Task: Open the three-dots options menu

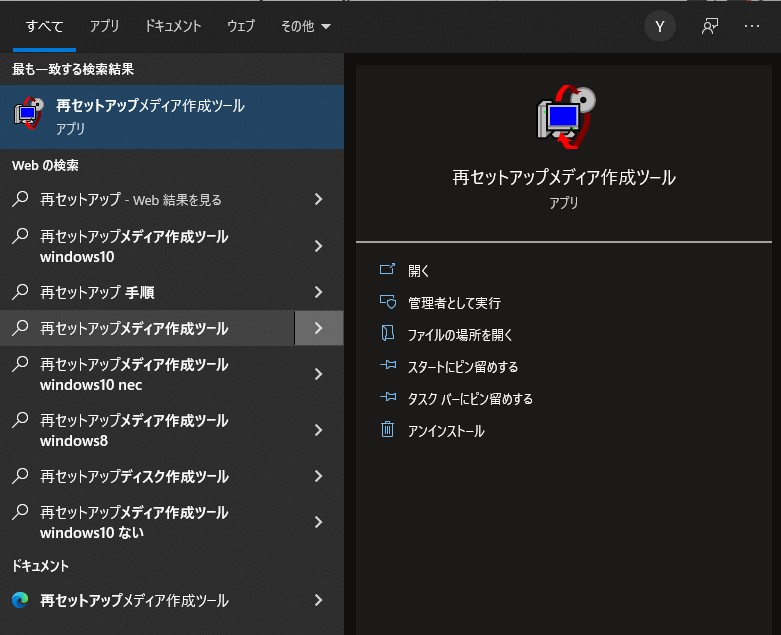Action: (x=752, y=26)
